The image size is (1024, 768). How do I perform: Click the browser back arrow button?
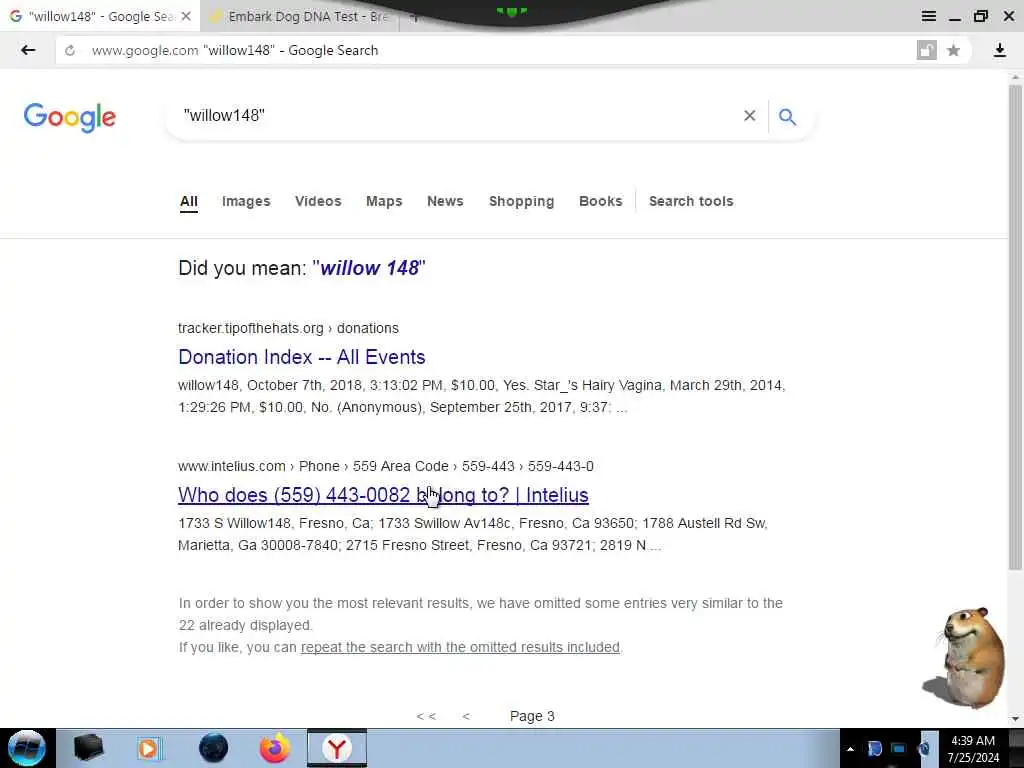(x=27, y=50)
